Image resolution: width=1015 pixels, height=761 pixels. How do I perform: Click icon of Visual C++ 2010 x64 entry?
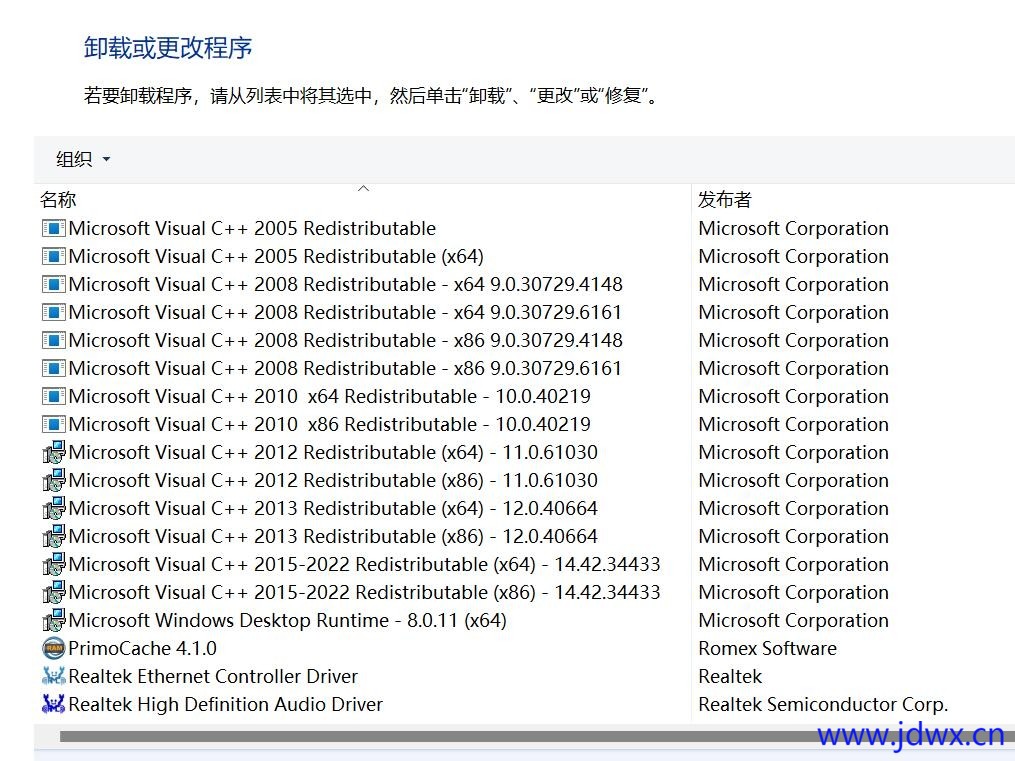tap(54, 396)
